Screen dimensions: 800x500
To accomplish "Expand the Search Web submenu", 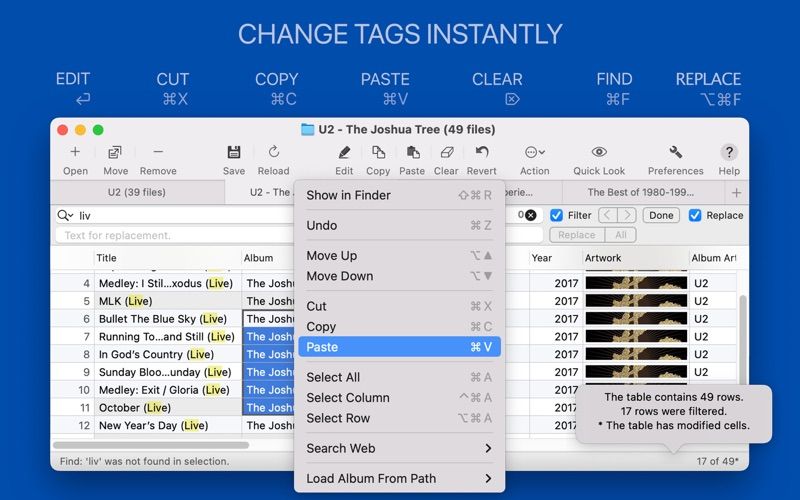I will [x=399, y=448].
